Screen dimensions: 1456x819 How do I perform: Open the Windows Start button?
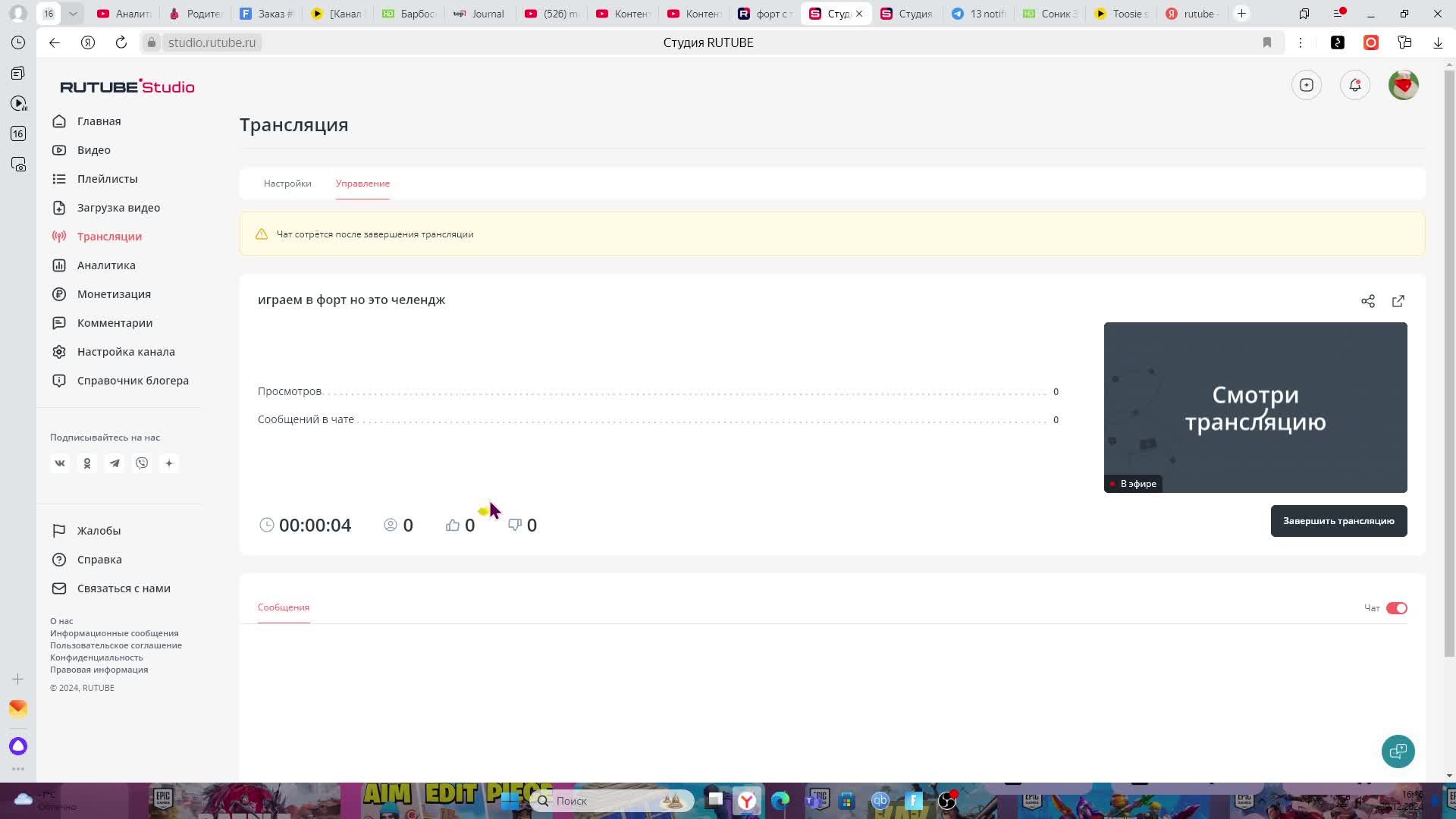click(510, 801)
